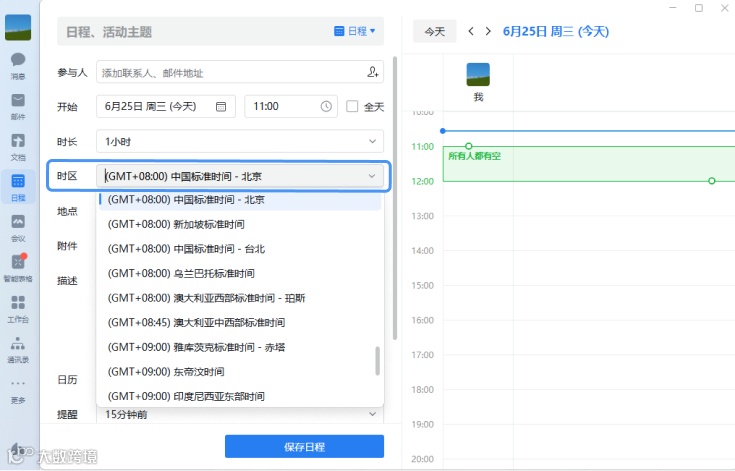This screenshot has width=735, height=471.
Task: Select (GMT+08:00) 中国标准时间 - 台北 option
Action: pyautogui.click(x=240, y=249)
